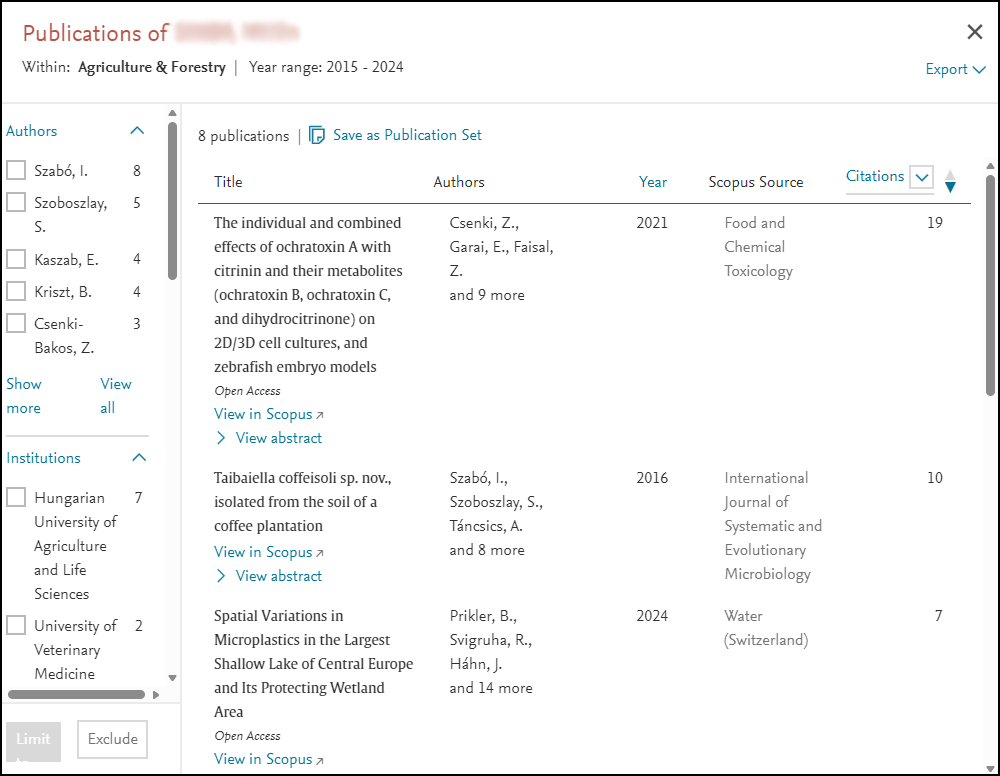Image resolution: width=1000 pixels, height=776 pixels.
Task: Click 'Agriculture & Forestry' subject text
Action: click(x=152, y=67)
